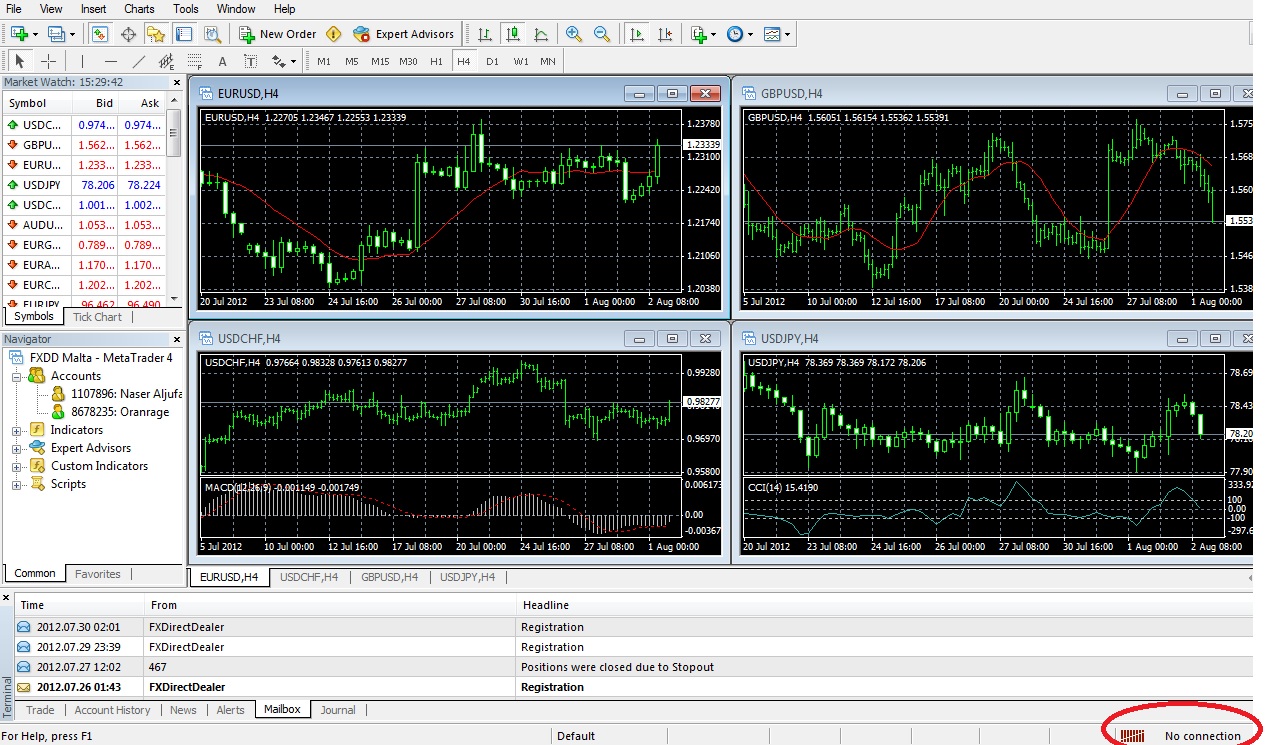This screenshot has height=745, width=1278.
Task: Select the standard Cursor arrow tool
Action: (20, 61)
